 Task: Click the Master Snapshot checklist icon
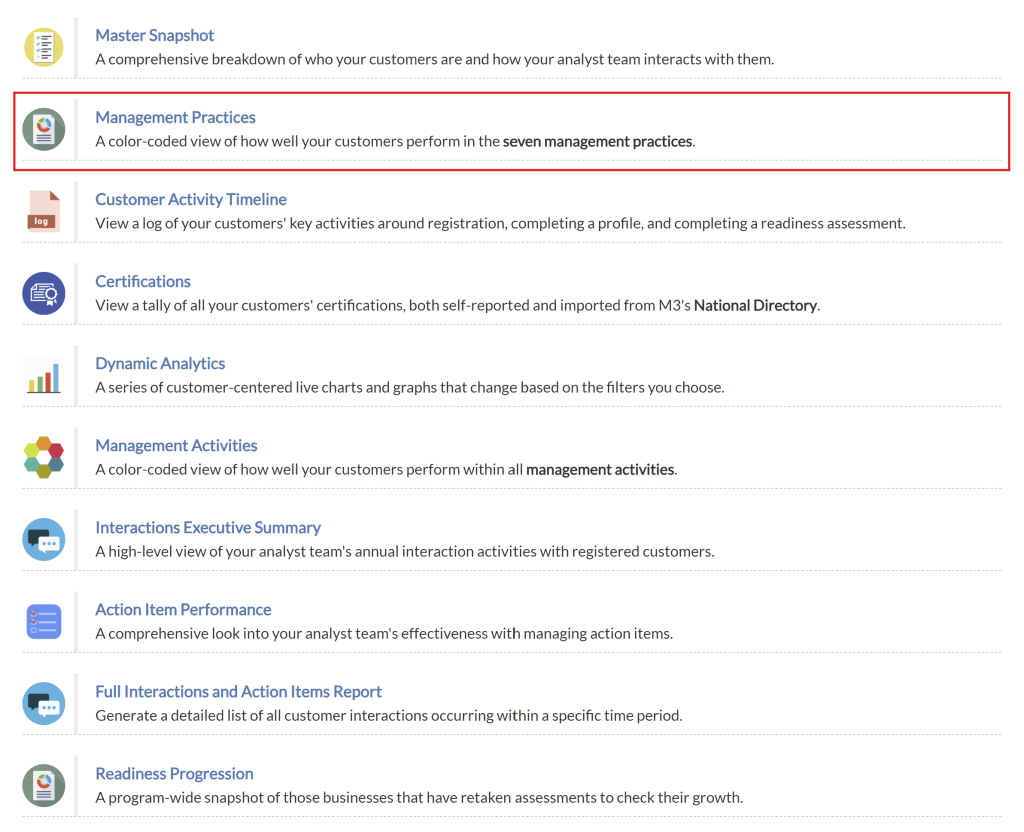click(43, 47)
